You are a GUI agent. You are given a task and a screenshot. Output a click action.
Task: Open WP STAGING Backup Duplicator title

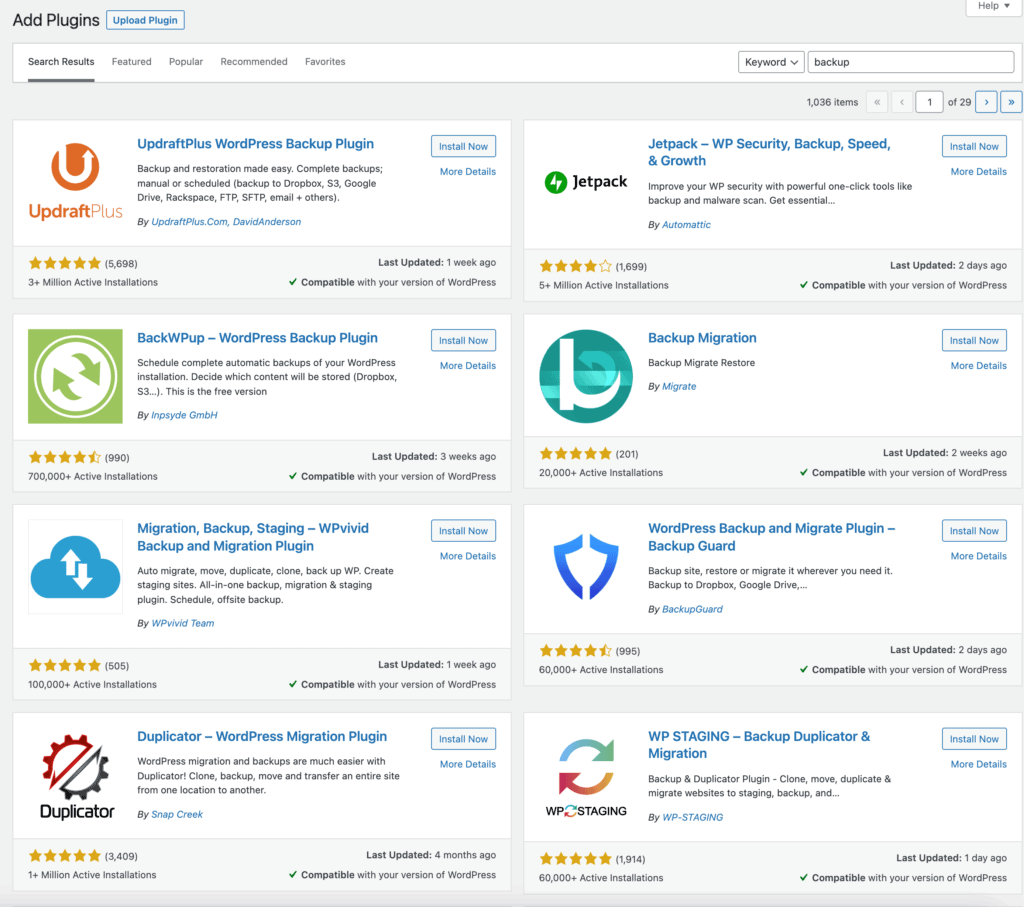click(759, 744)
